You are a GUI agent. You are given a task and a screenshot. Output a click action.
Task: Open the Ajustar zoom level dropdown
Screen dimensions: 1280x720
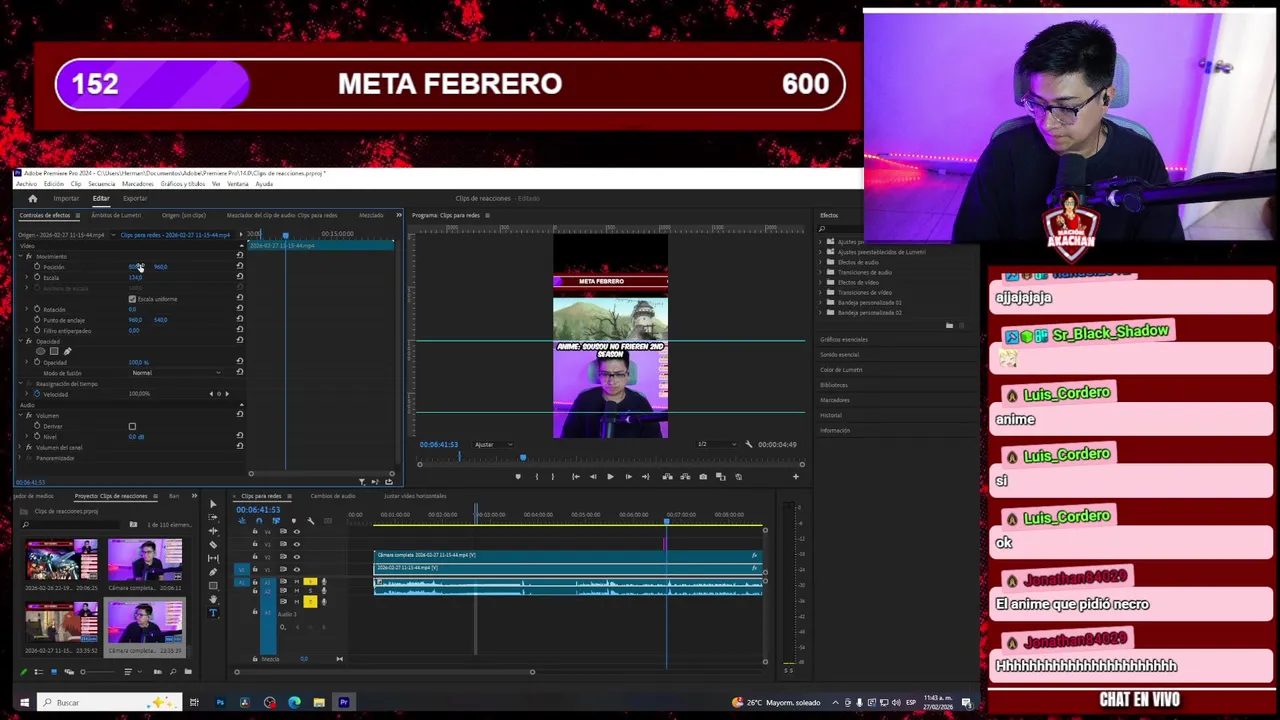[x=493, y=444]
